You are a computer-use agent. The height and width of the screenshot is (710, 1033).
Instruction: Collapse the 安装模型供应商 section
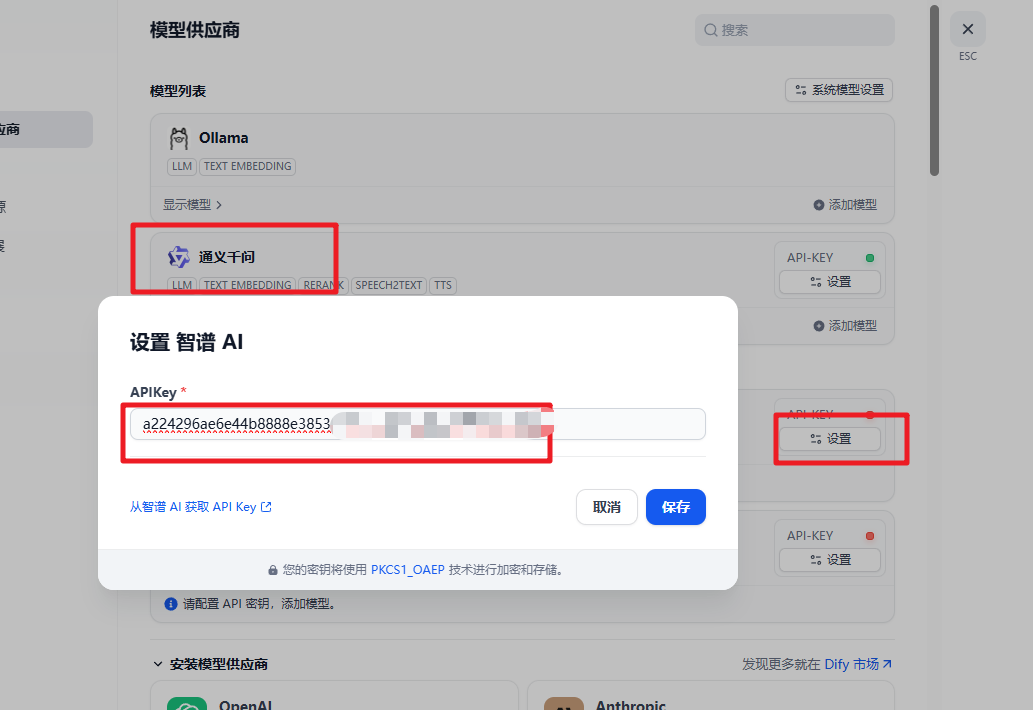pos(158,664)
